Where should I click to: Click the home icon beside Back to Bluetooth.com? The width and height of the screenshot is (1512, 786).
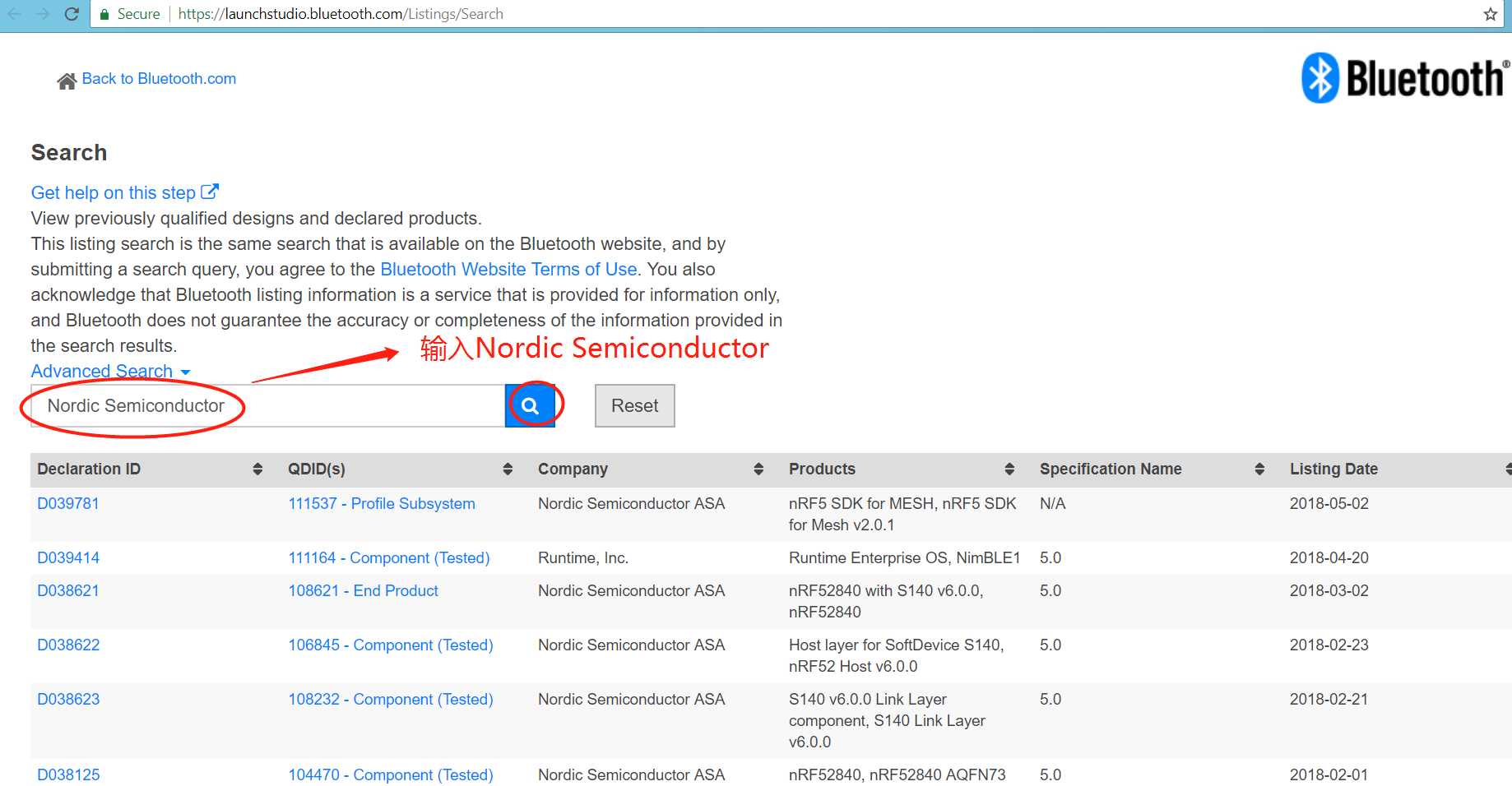pyautogui.click(x=67, y=81)
